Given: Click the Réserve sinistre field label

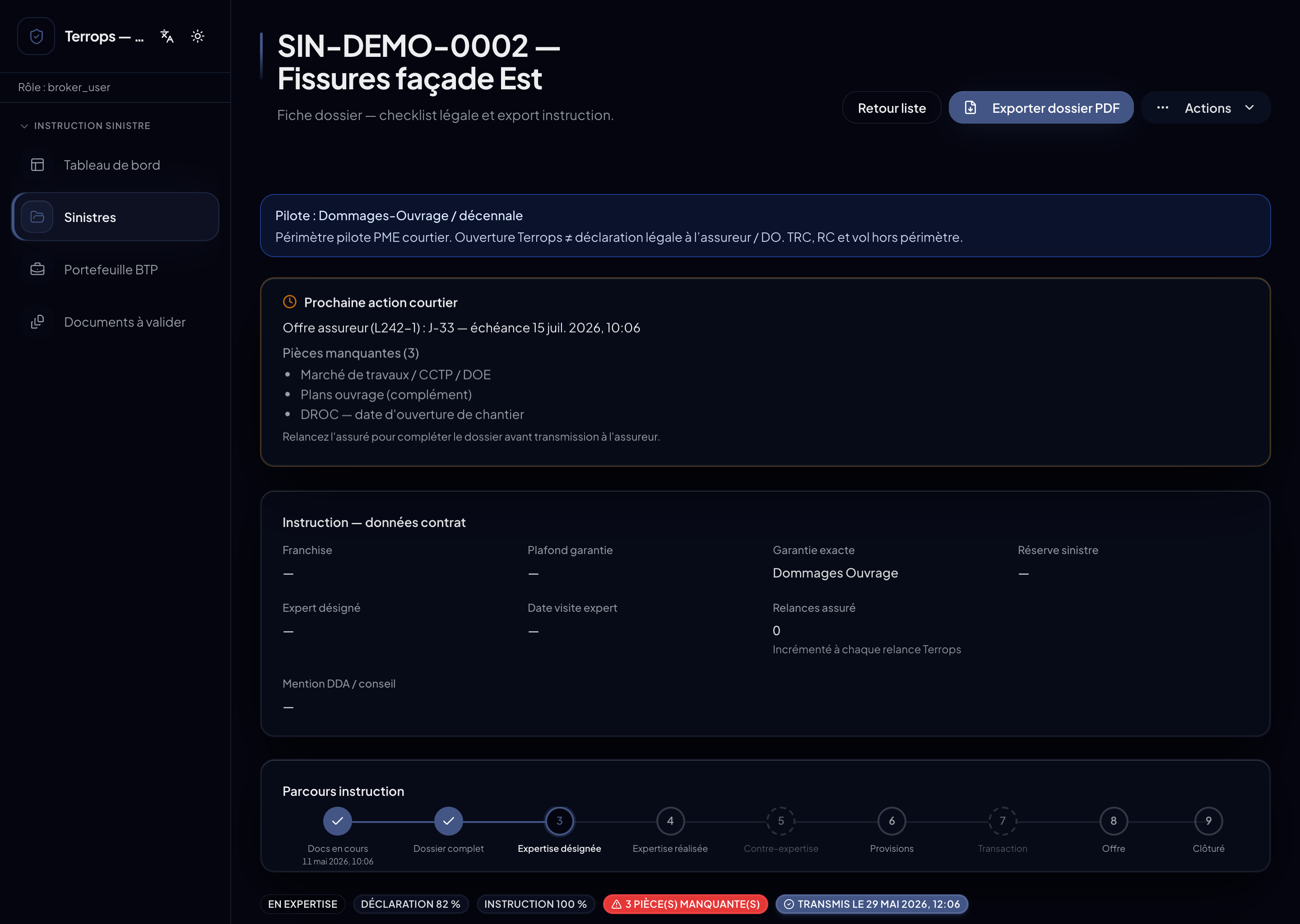Looking at the screenshot, I should [1058, 550].
